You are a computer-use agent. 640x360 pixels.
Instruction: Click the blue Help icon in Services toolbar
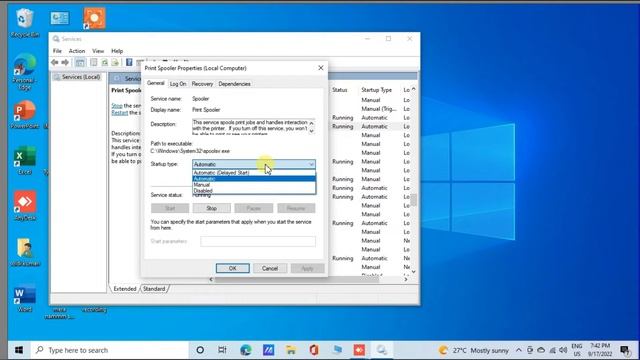(x=129, y=62)
